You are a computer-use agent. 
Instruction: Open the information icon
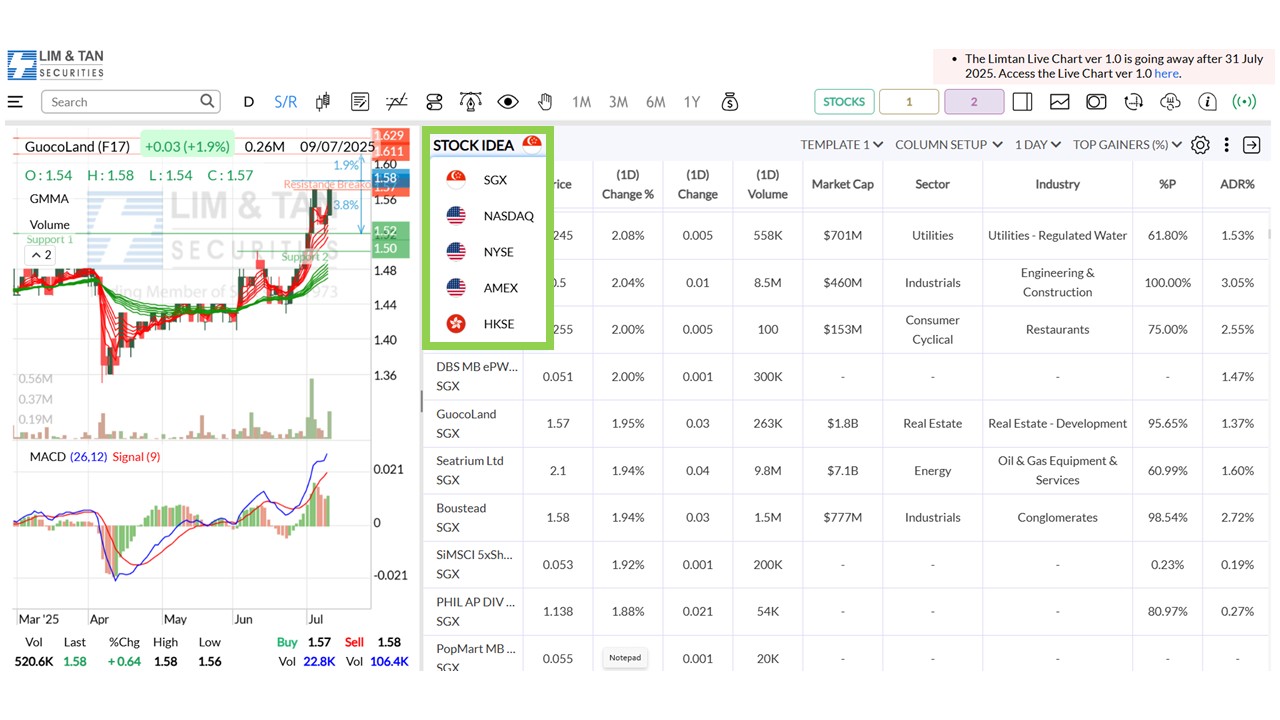tap(1207, 102)
